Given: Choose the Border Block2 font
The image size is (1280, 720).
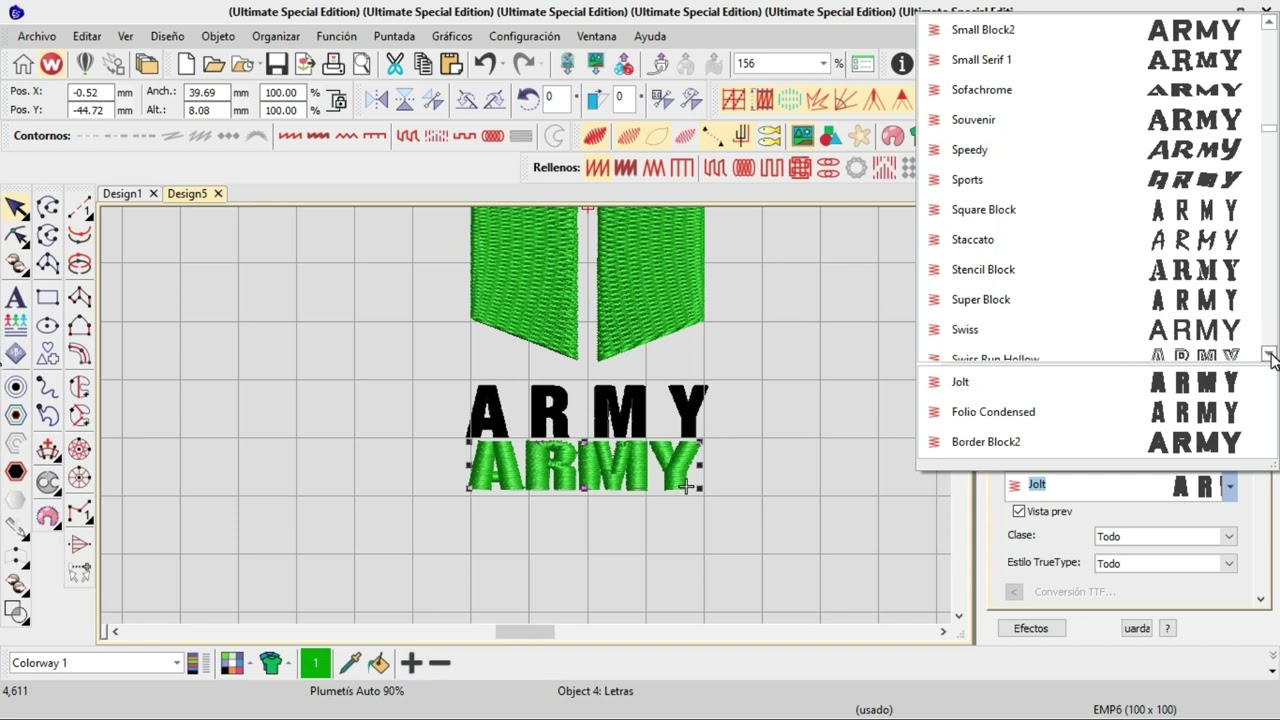Looking at the screenshot, I should click(x=1096, y=442).
